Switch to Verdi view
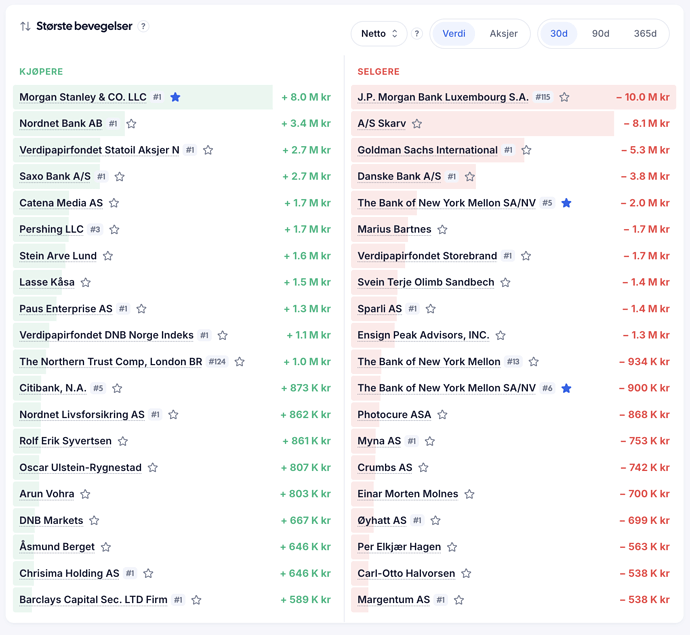This screenshot has height=635, width=690. 454,33
